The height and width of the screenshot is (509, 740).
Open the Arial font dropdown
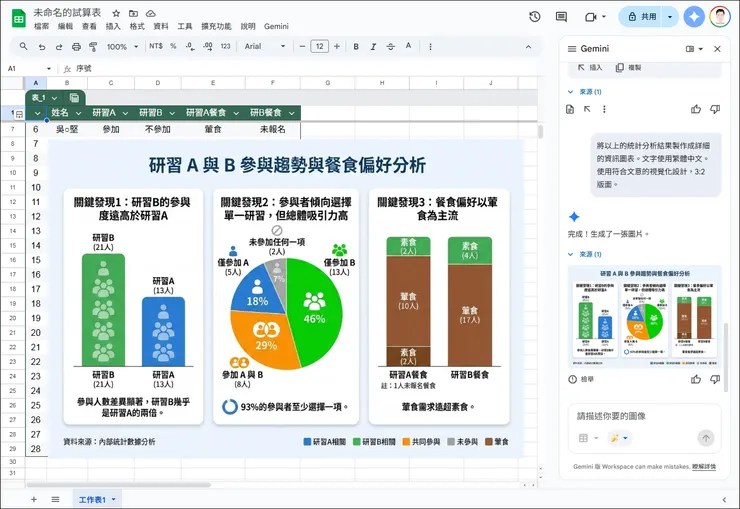(265, 46)
